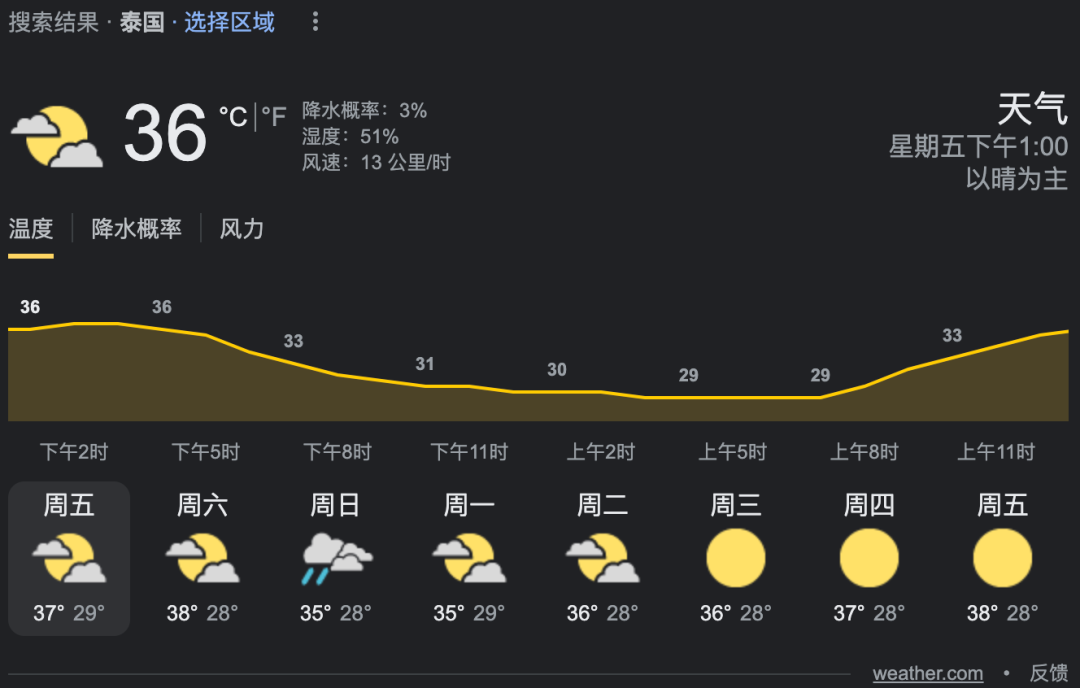Open the three-dot more options menu
Screen dimensions: 1080x688
[x=316, y=22]
